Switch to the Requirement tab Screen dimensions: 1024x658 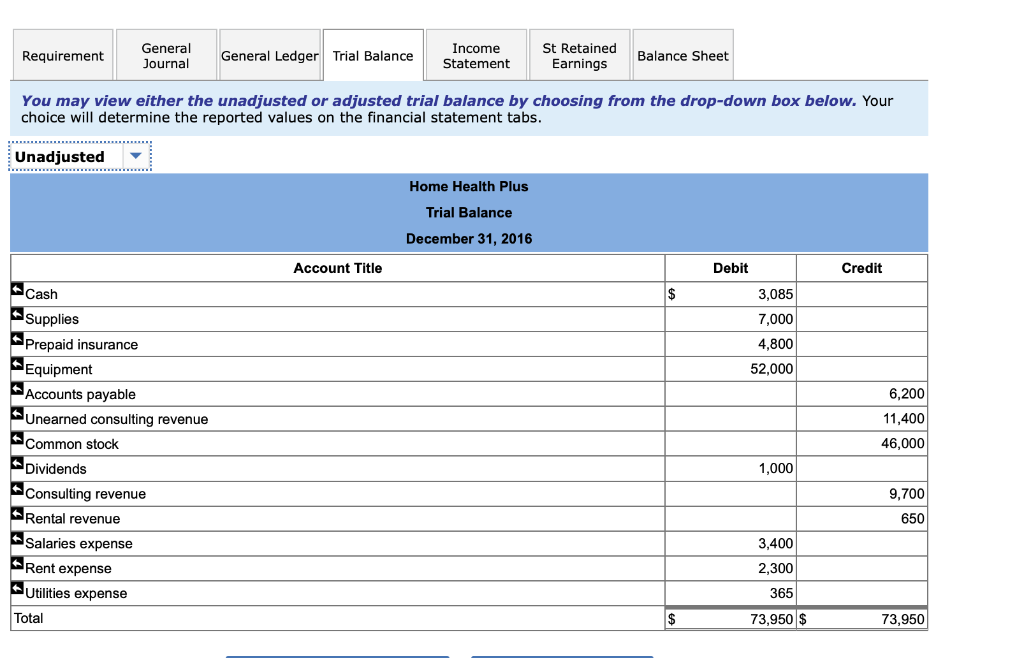[62, 55]
